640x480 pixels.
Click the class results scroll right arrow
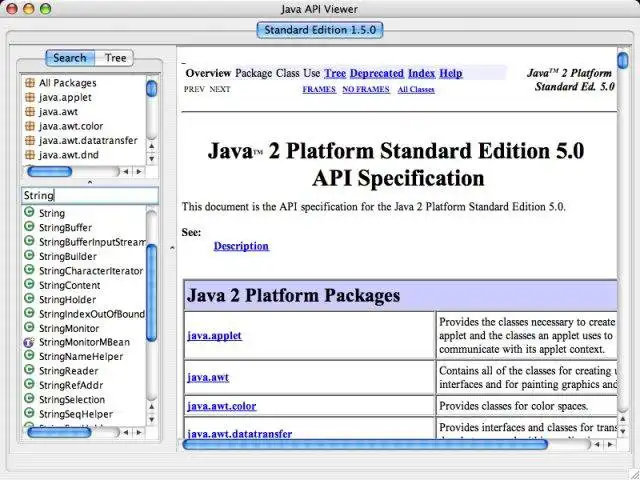point(139,432)
